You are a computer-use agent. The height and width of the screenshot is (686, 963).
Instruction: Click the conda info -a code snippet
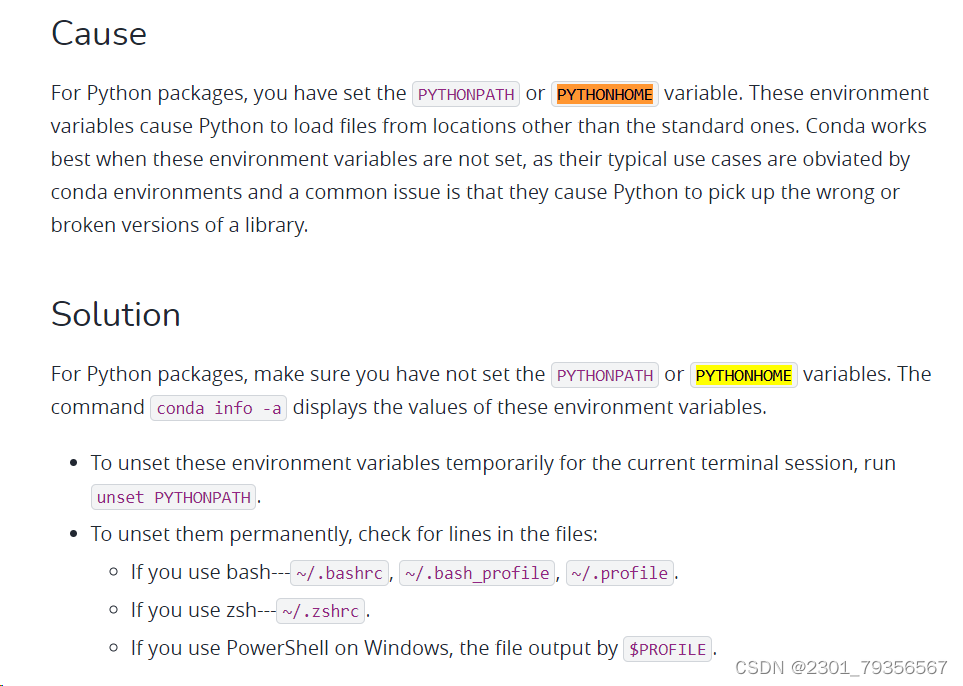coord(218,407)
